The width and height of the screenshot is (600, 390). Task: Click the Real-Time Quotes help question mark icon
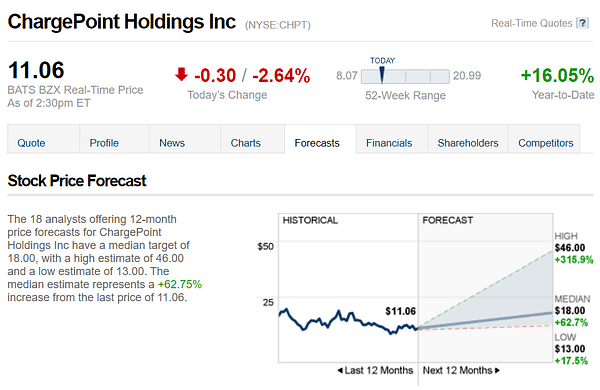[x=582, y=23]
